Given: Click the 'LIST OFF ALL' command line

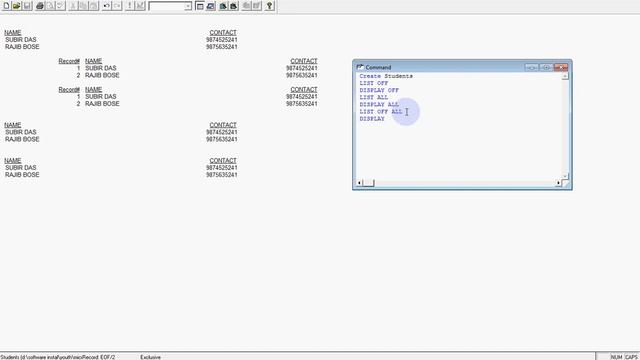Looking at the screenshot, I should (x=381, y=111).
